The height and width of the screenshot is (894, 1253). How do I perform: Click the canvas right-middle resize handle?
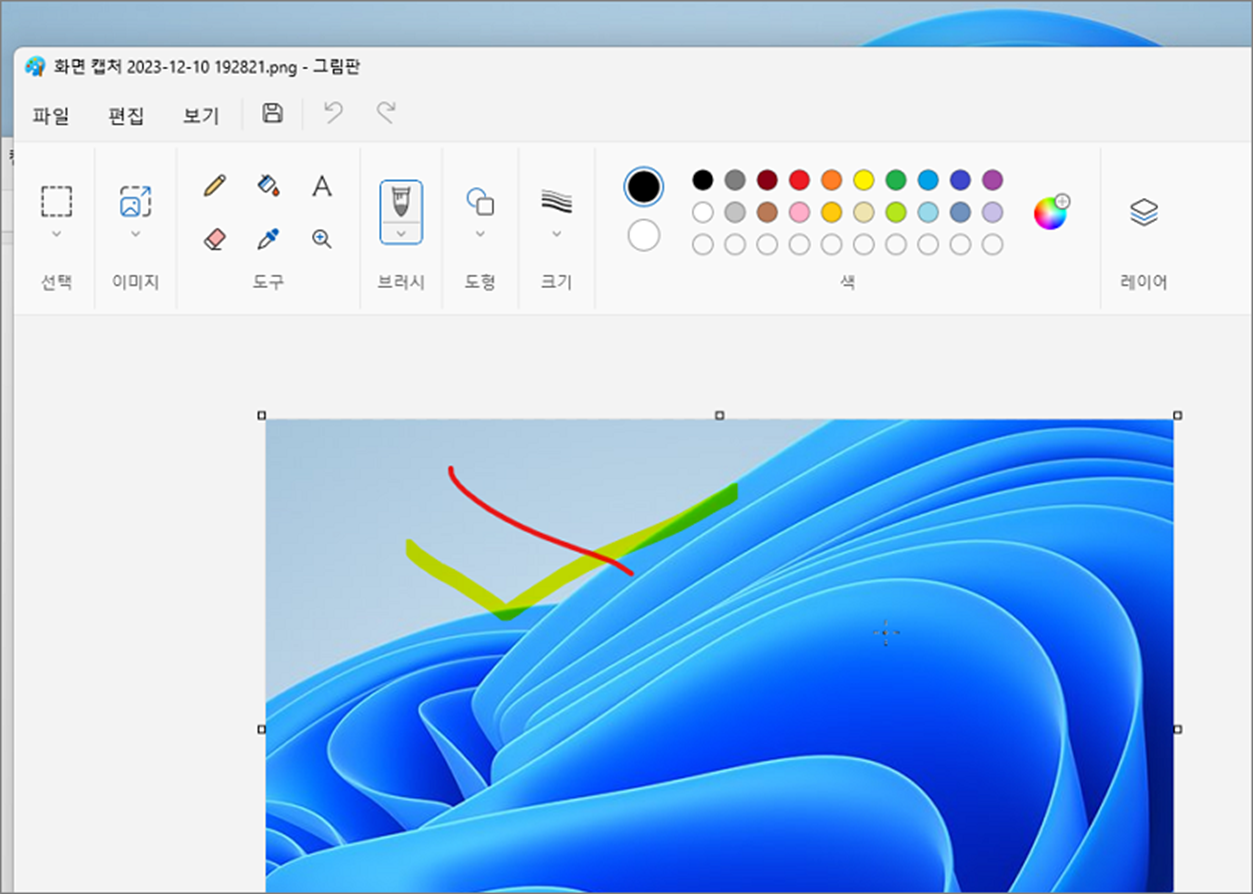[x=1177, y=729]
